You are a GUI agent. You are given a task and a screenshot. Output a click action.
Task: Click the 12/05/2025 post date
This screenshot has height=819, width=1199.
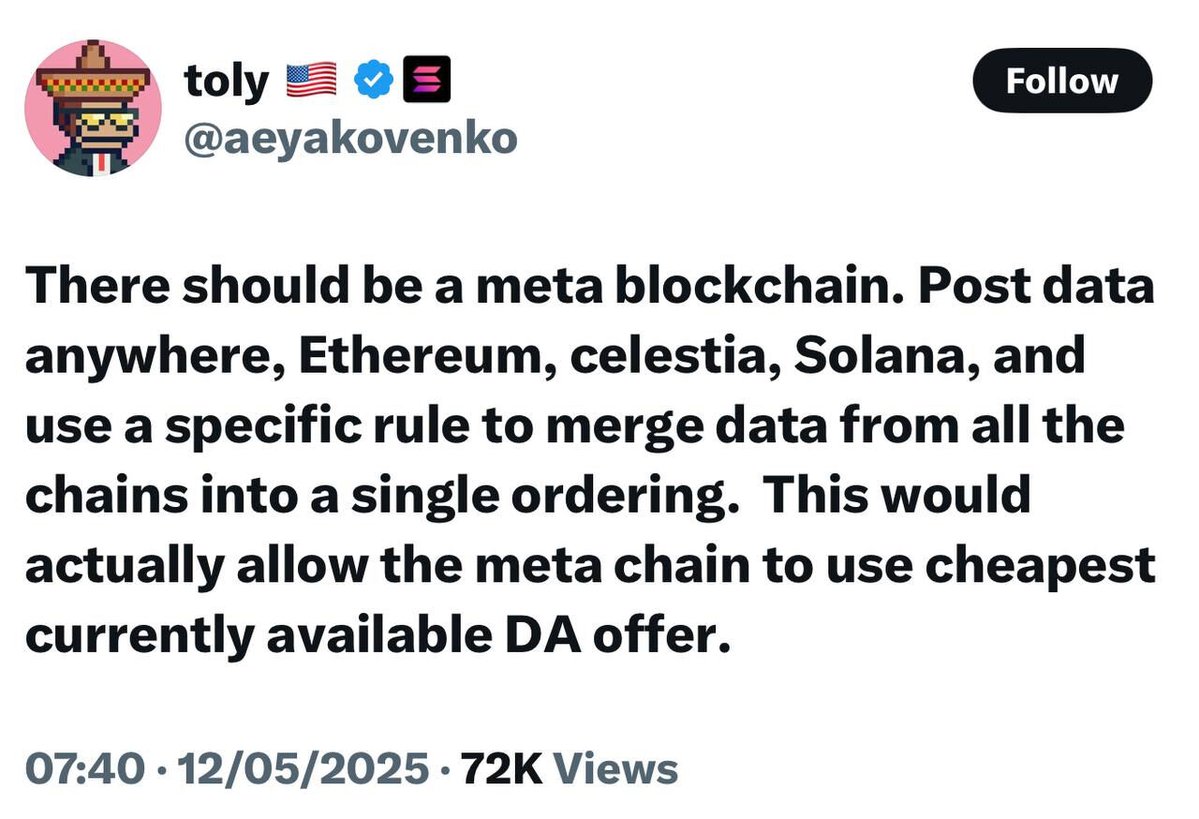click(303, 768)
